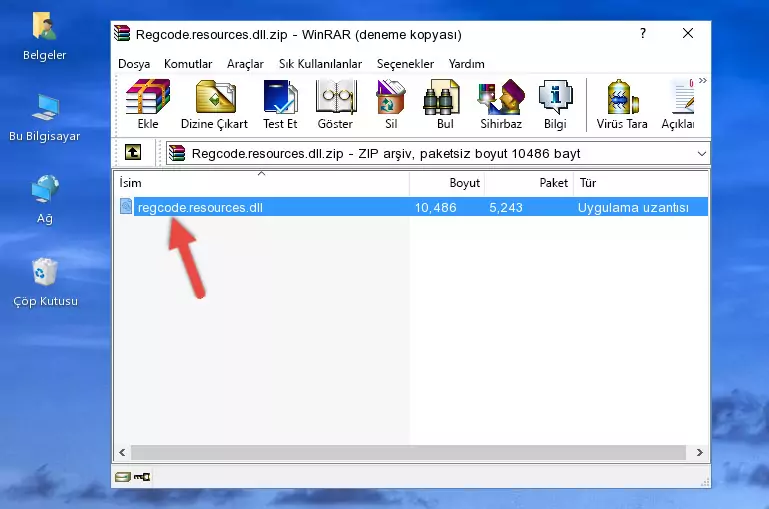Click the disk drive icon in status bar
This screenshot has width=769, height=509.
123,477
